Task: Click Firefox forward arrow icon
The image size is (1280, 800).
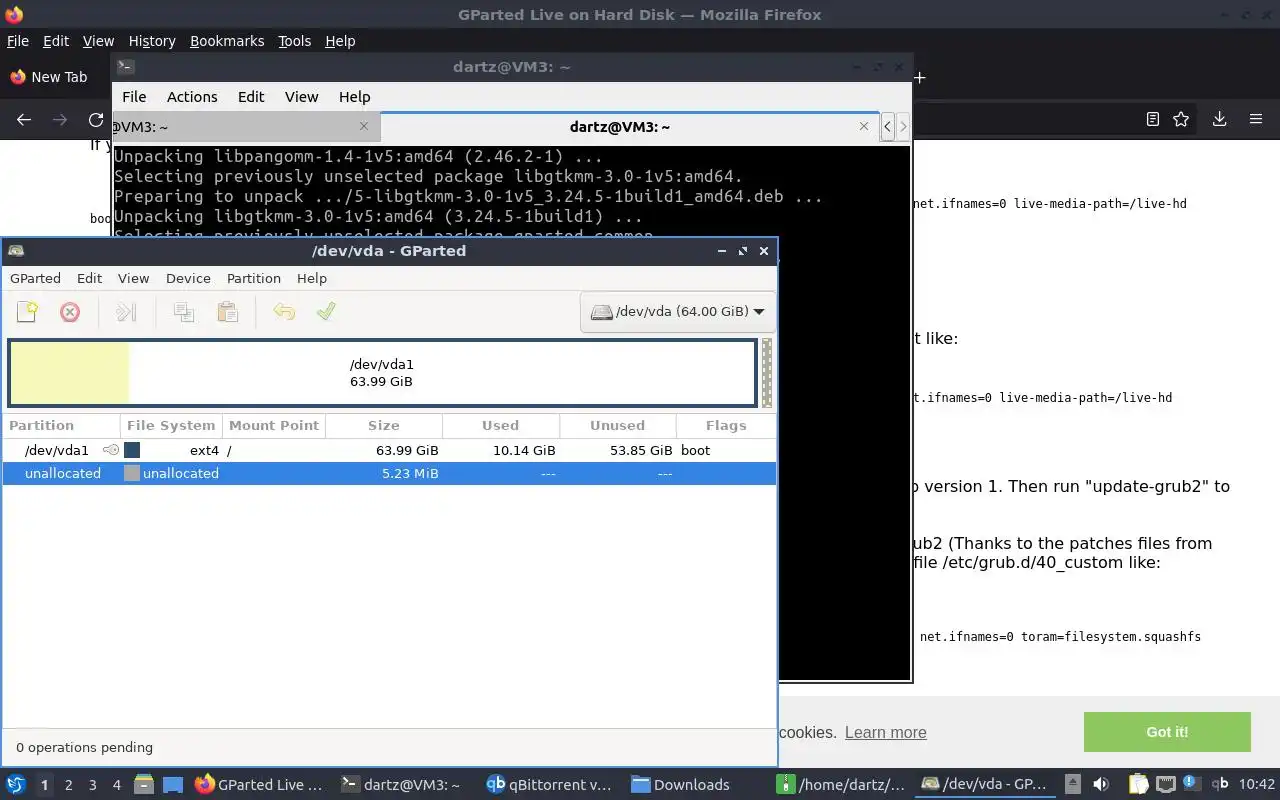Action: (x=60, y=119)
